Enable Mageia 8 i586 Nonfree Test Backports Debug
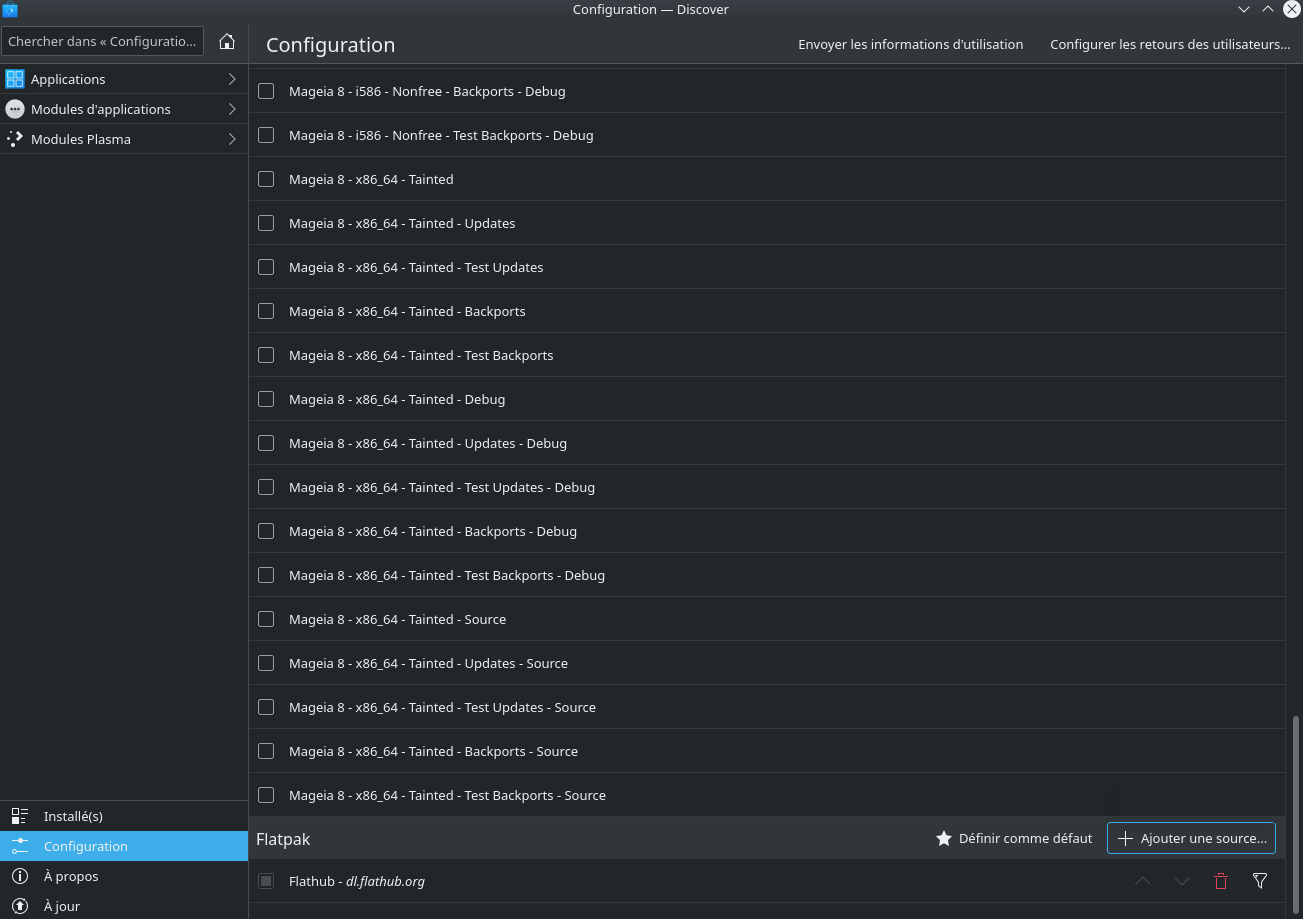The image size is (1303, 919). pos(266,135)
